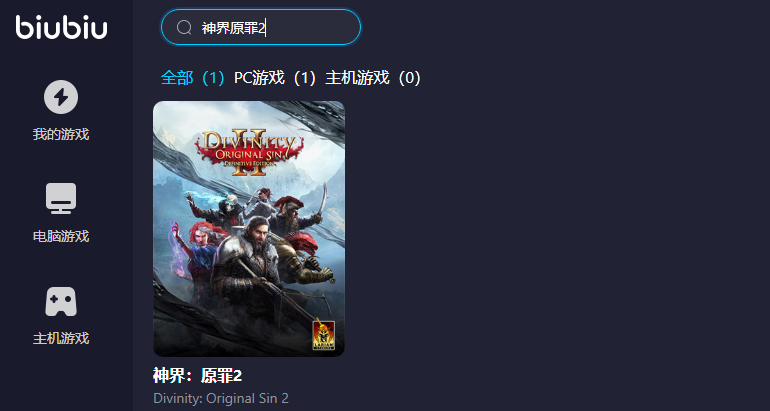Click the 我的游戏 sidebar label
Image resolution: width=770 pixels, height=411 pixels.
[x=61, y=134]
